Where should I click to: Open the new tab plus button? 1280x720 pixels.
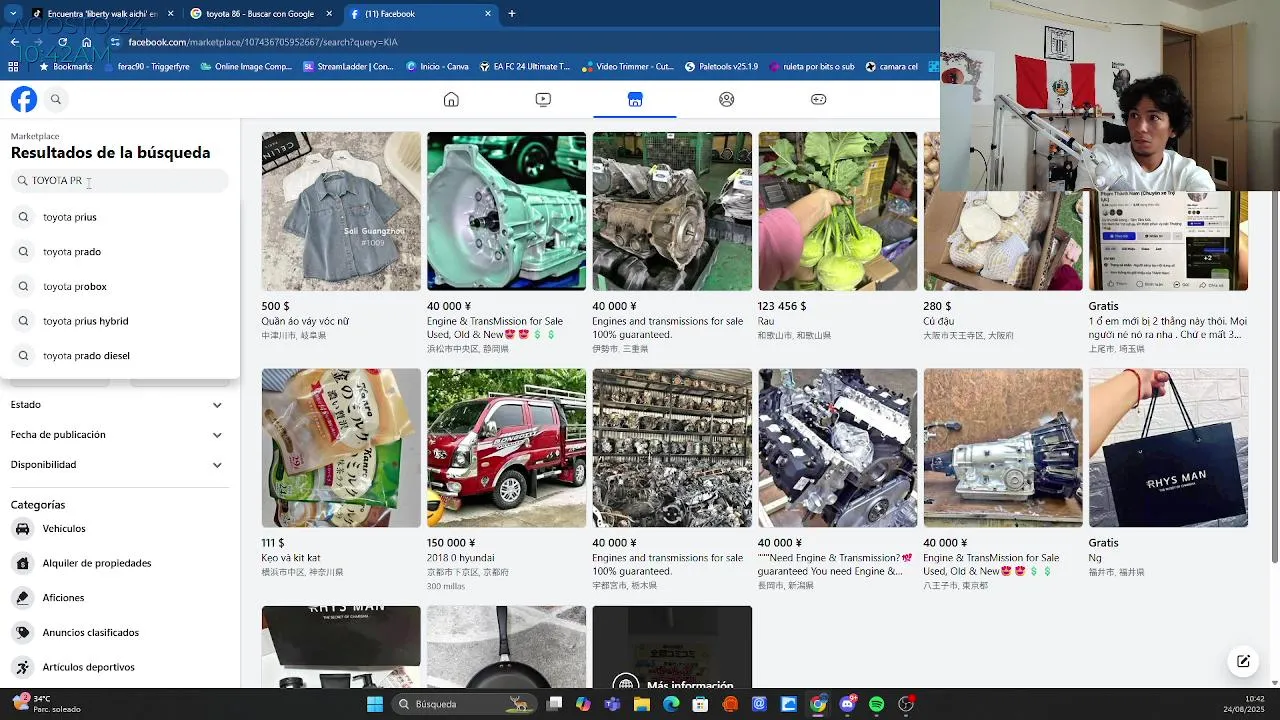click(512, 14)
